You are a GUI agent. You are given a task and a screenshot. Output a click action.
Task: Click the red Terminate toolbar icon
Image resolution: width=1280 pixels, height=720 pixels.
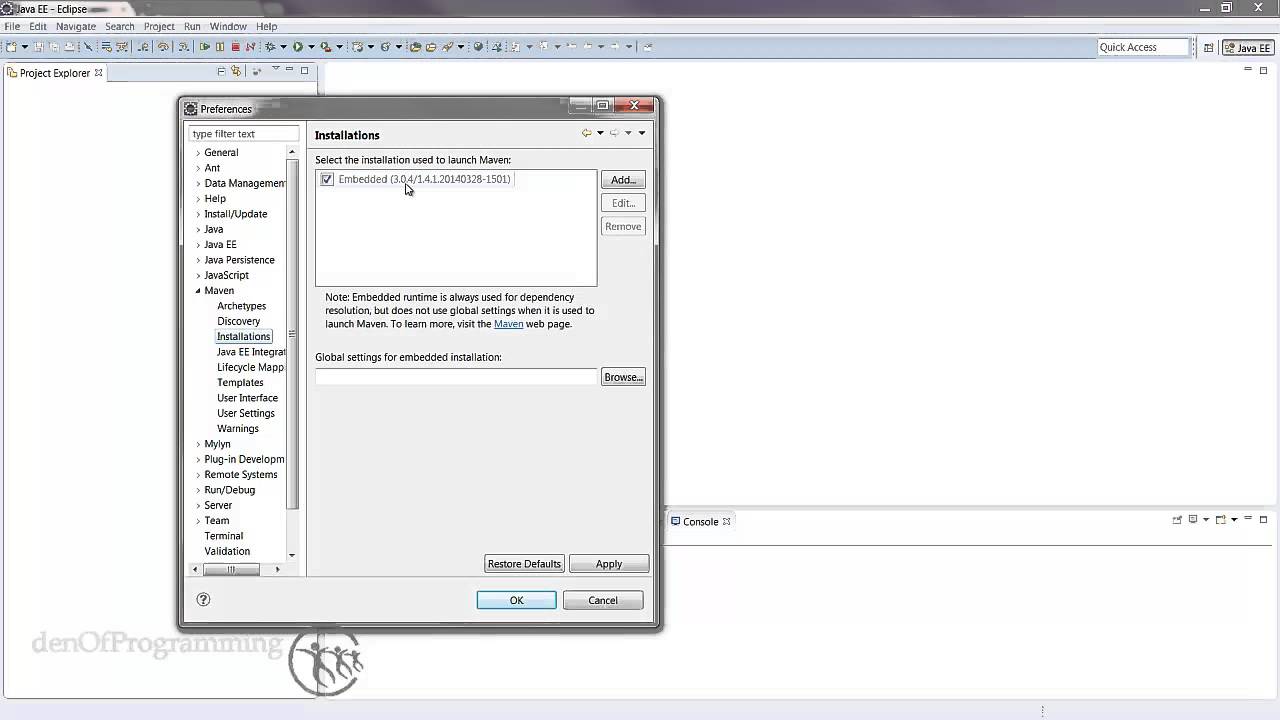[x=236, y=46]
